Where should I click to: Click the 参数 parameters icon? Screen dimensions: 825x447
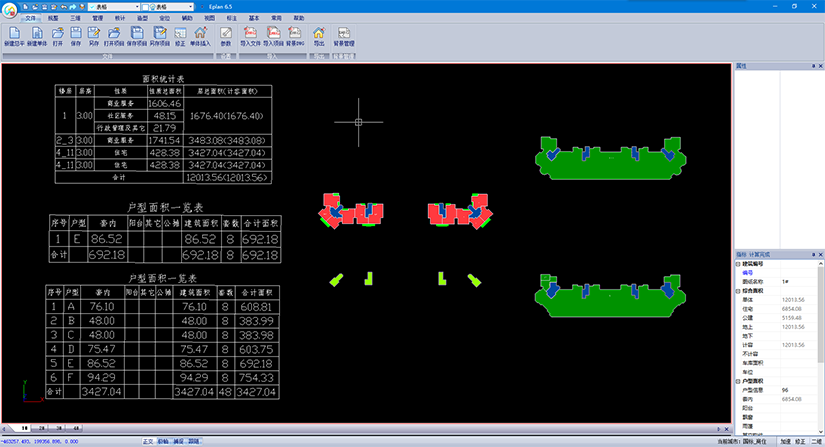[x=225, y=37]
